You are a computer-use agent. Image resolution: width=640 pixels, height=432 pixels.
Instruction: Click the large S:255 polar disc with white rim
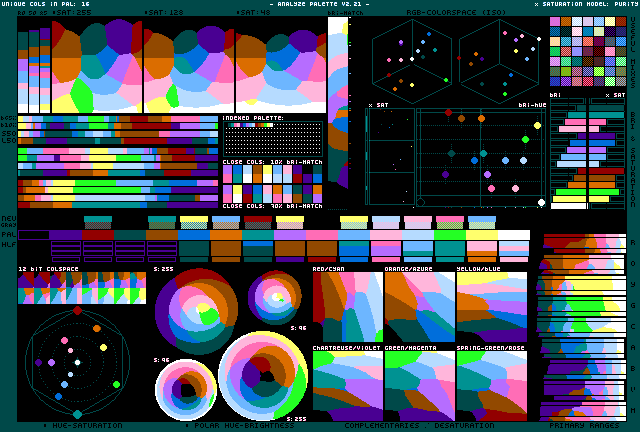264,376
